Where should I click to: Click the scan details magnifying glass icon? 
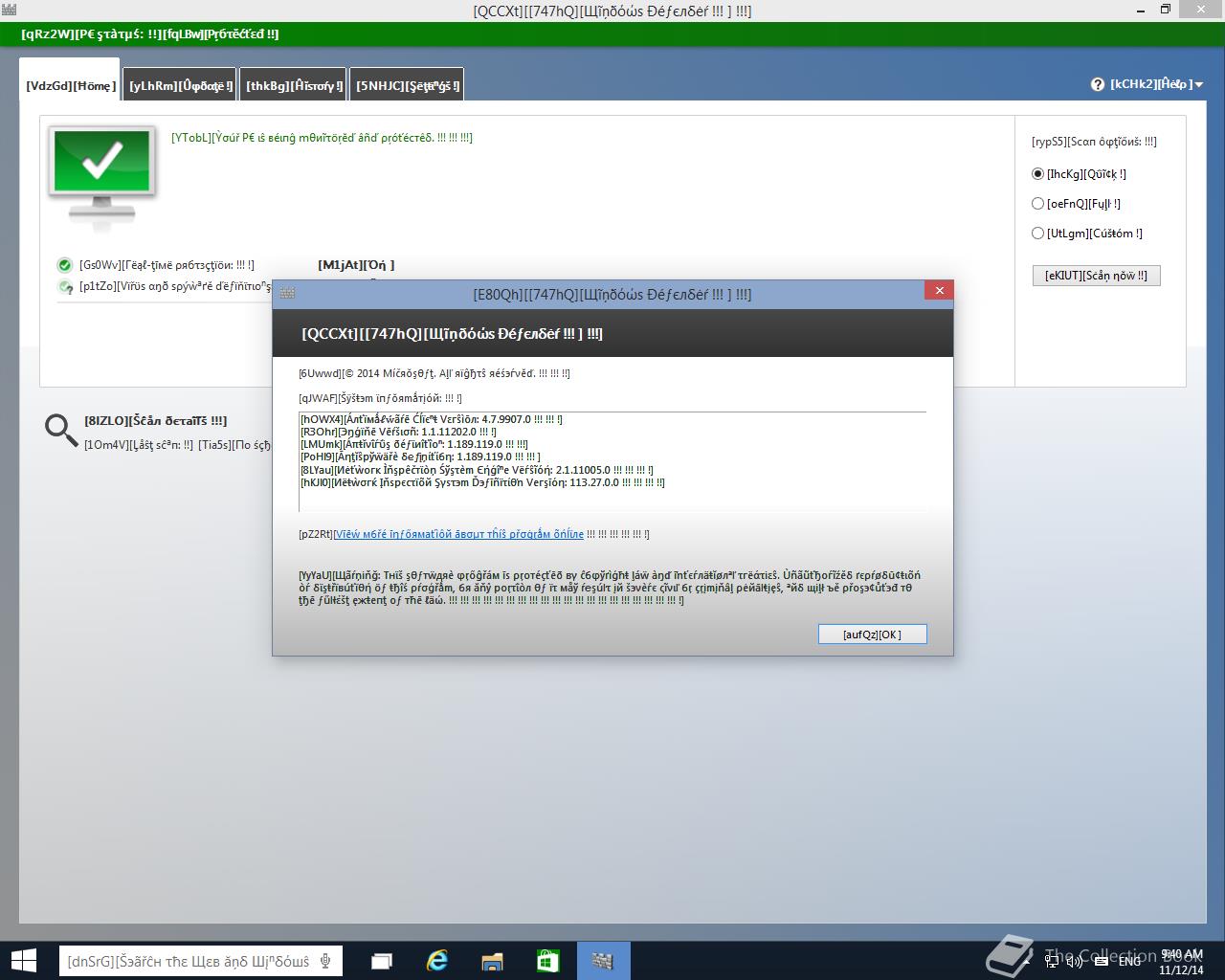[61, 431]
